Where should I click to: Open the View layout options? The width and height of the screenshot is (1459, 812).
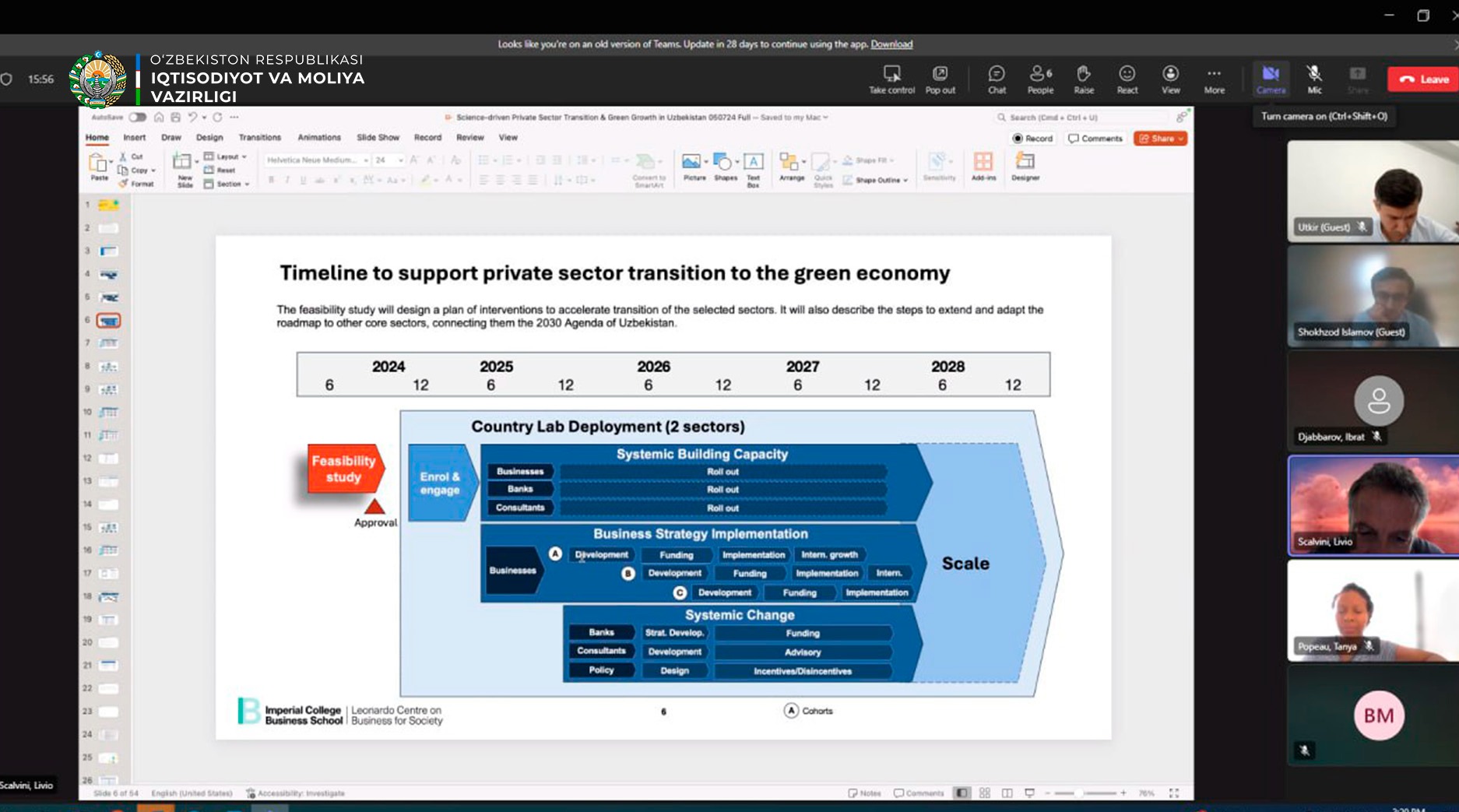pos(1170,79)
